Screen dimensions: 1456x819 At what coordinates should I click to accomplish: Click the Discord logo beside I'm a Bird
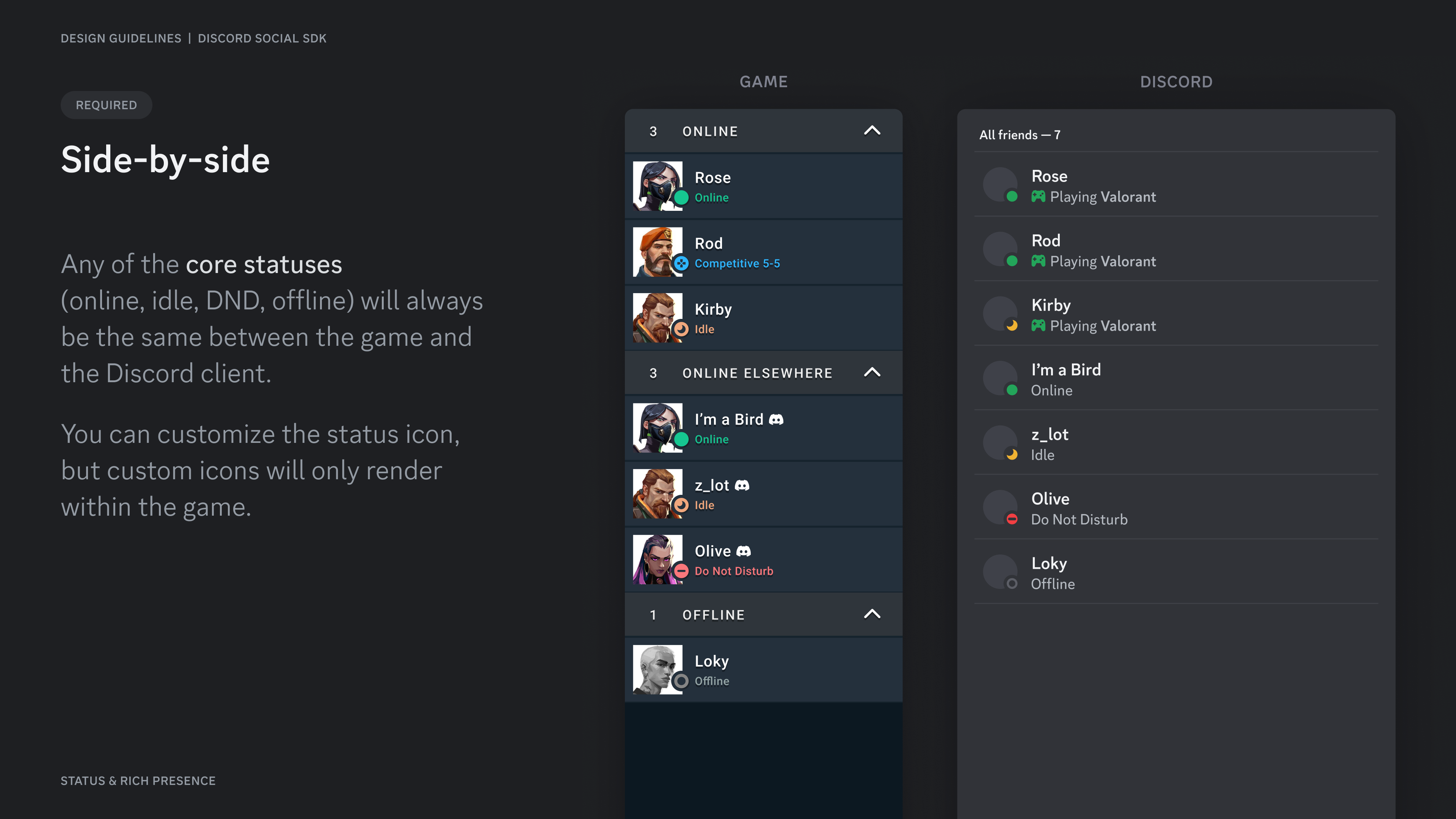click(777, 419)
